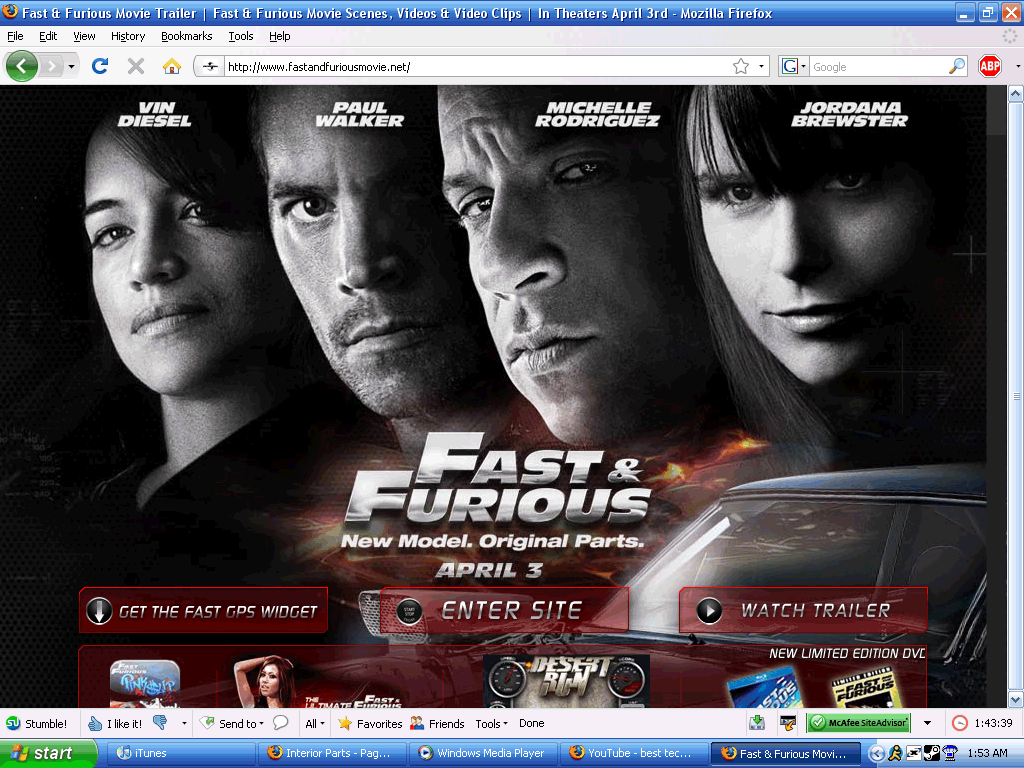Open the McAfee SiteAdvisor dropdown arrow
Screen dimensions: 1024x768
[x=927, y=723]
